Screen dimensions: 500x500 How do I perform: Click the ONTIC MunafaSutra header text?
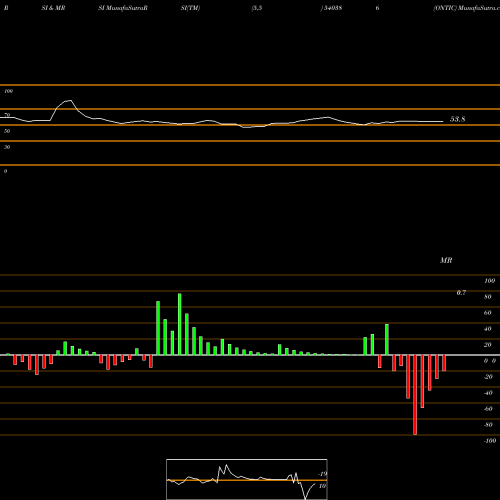467,8
